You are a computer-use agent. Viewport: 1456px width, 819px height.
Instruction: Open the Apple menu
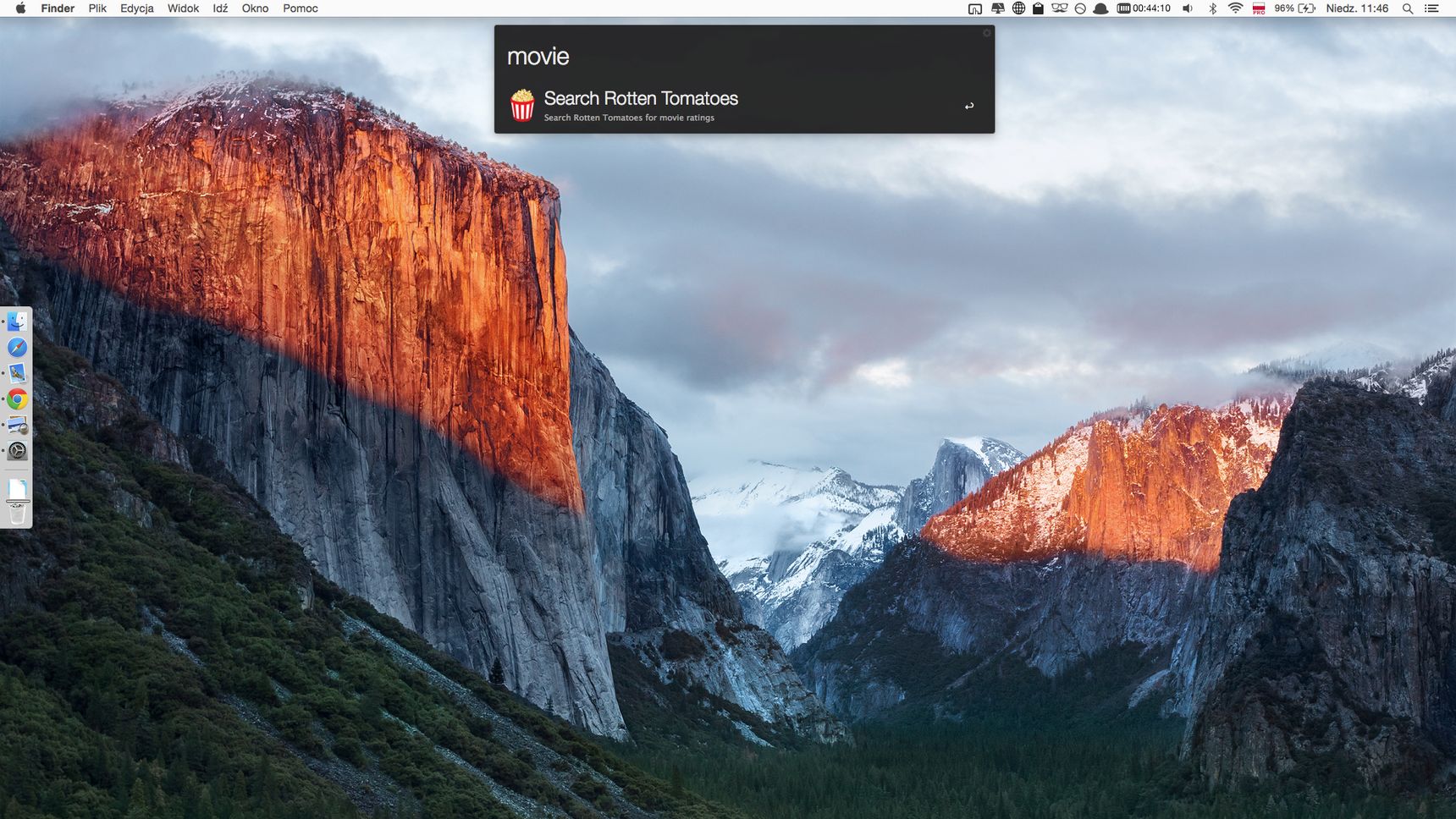point(20,8)
